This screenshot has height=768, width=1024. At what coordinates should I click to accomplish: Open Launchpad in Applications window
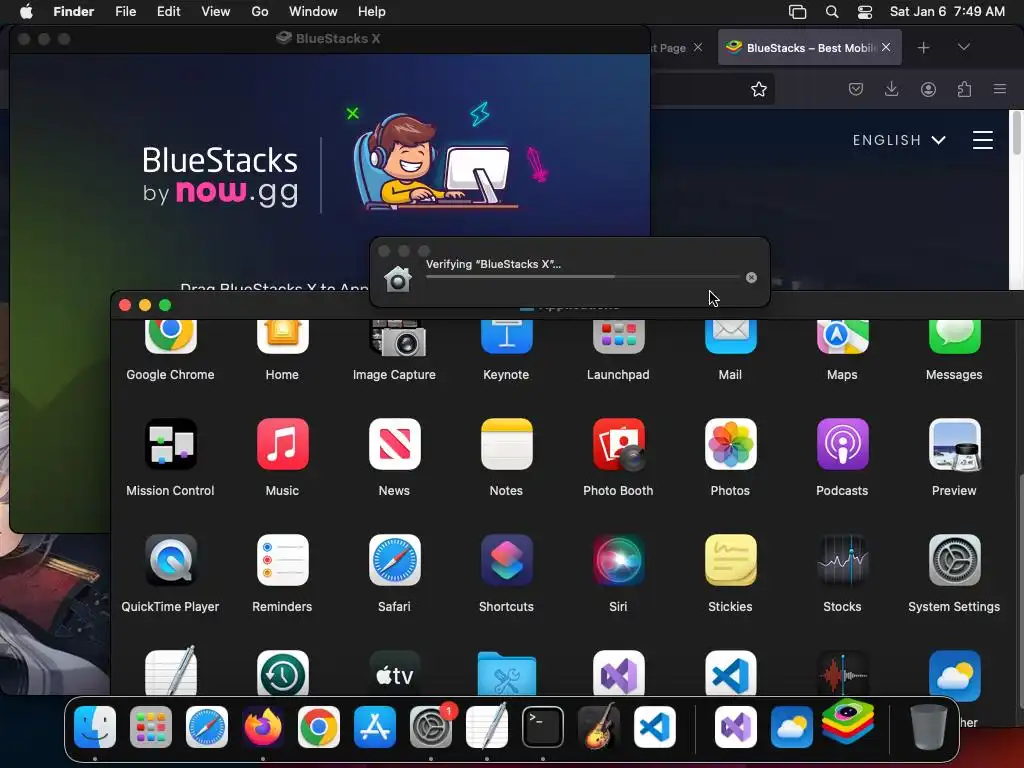pos(618,337)
